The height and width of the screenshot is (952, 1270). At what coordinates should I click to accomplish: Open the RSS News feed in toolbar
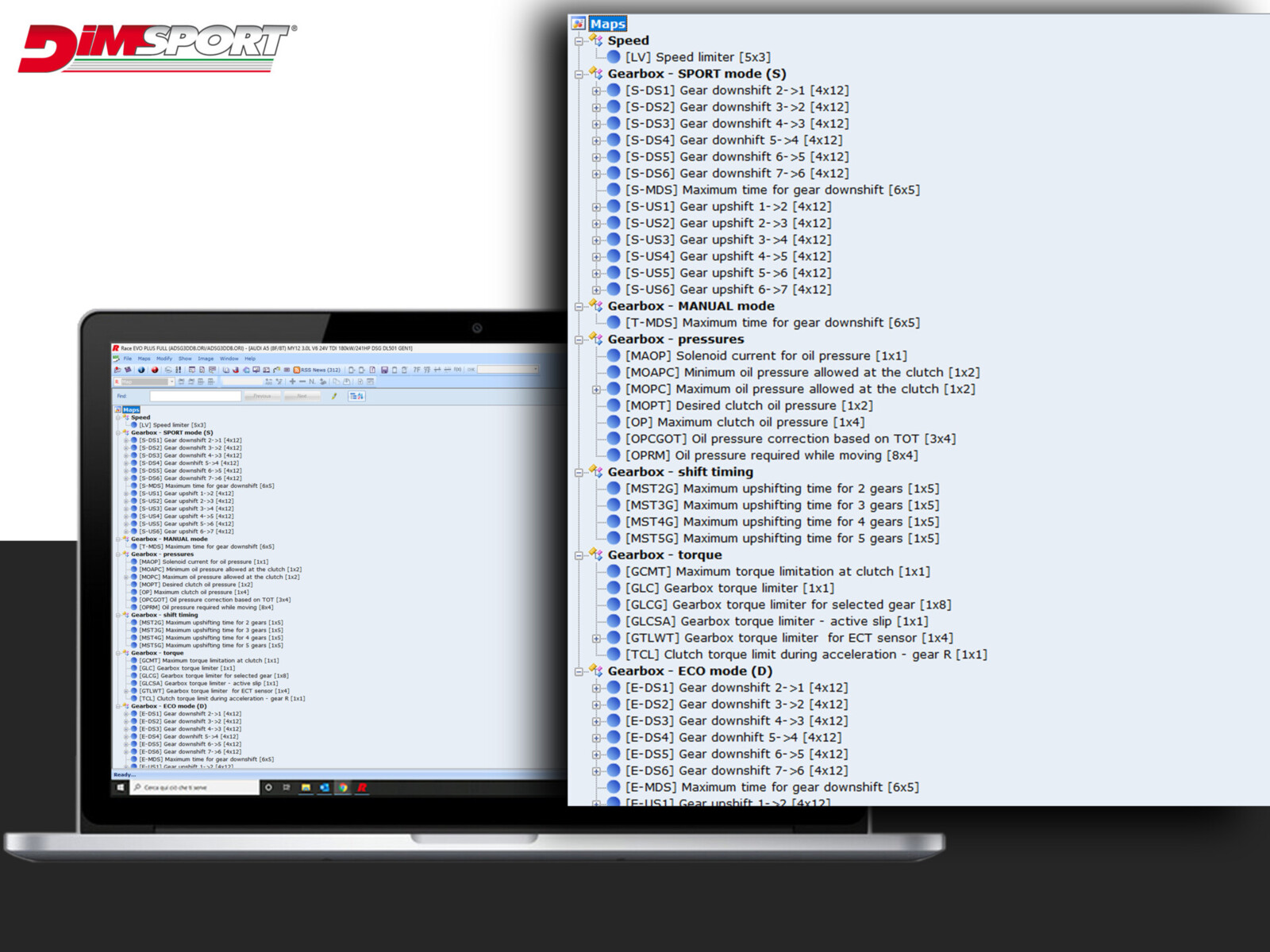coord(317,370)
